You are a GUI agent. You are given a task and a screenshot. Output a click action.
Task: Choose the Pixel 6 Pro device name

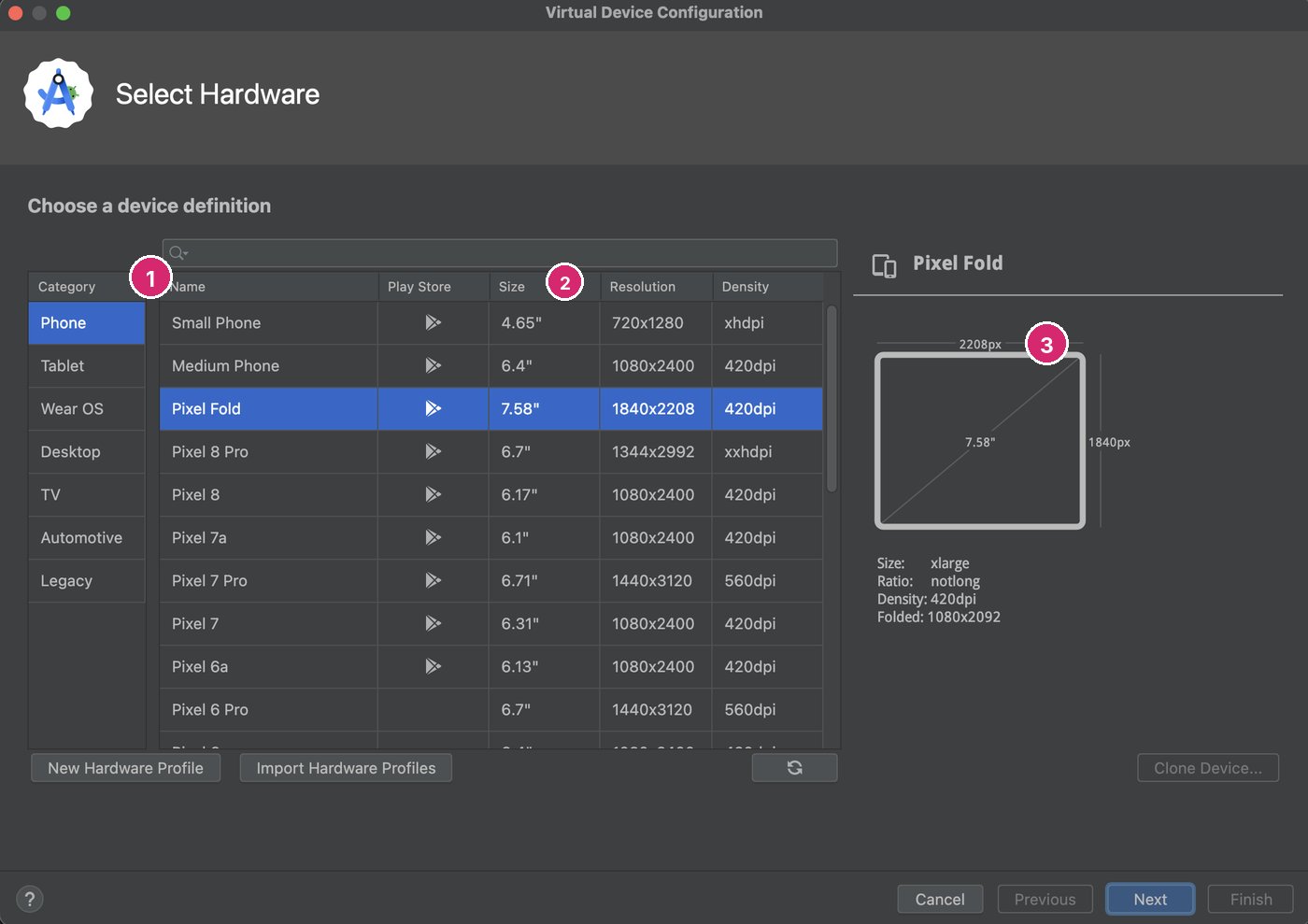[x=210, y=710]
